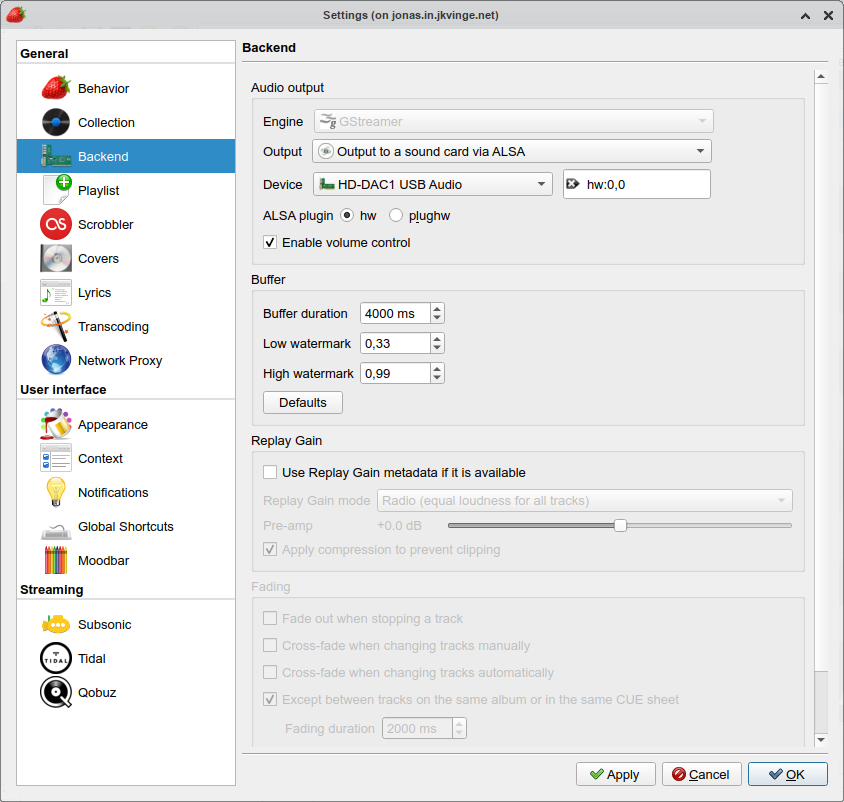Select the Behavior settings icon

coord(56,87)
